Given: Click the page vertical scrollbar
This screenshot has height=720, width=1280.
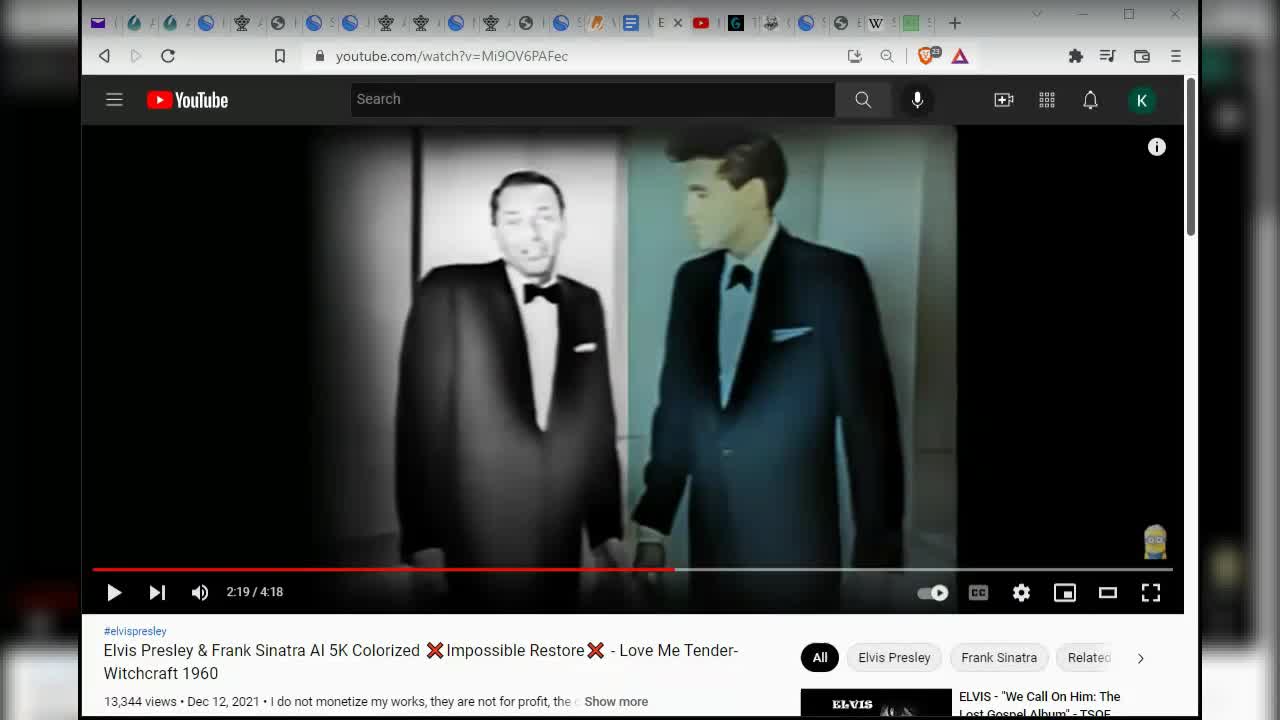Looking at the screenshot, I should click(1190, 157).
